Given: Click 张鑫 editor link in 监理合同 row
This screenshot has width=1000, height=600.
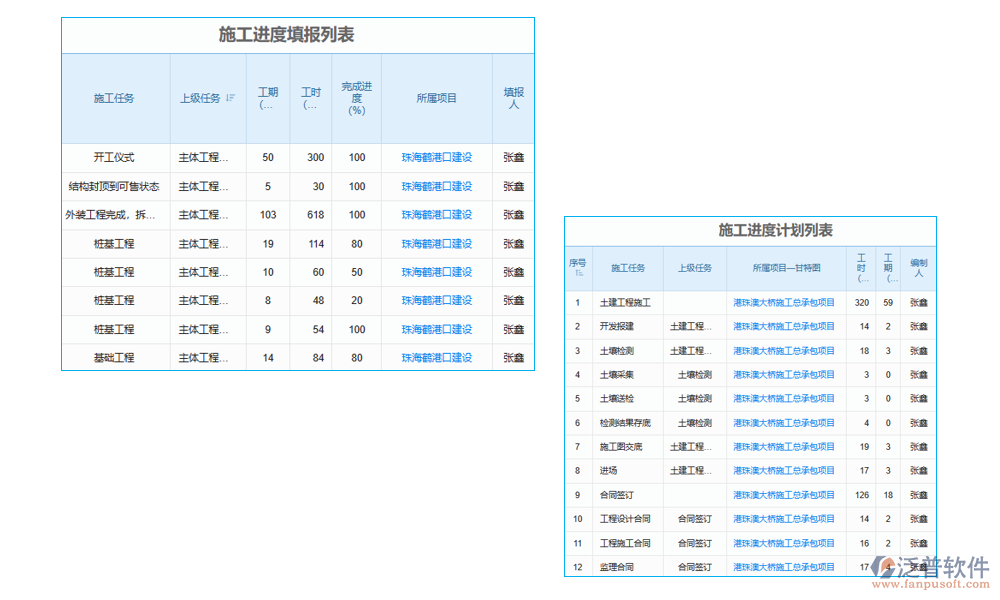Looking at the screenshot, I should 917,567.
